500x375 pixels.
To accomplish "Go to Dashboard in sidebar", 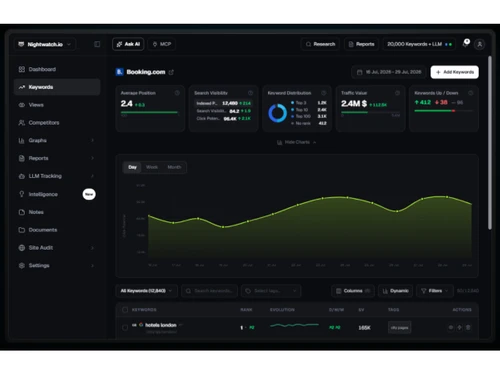I will click(57, 69).
